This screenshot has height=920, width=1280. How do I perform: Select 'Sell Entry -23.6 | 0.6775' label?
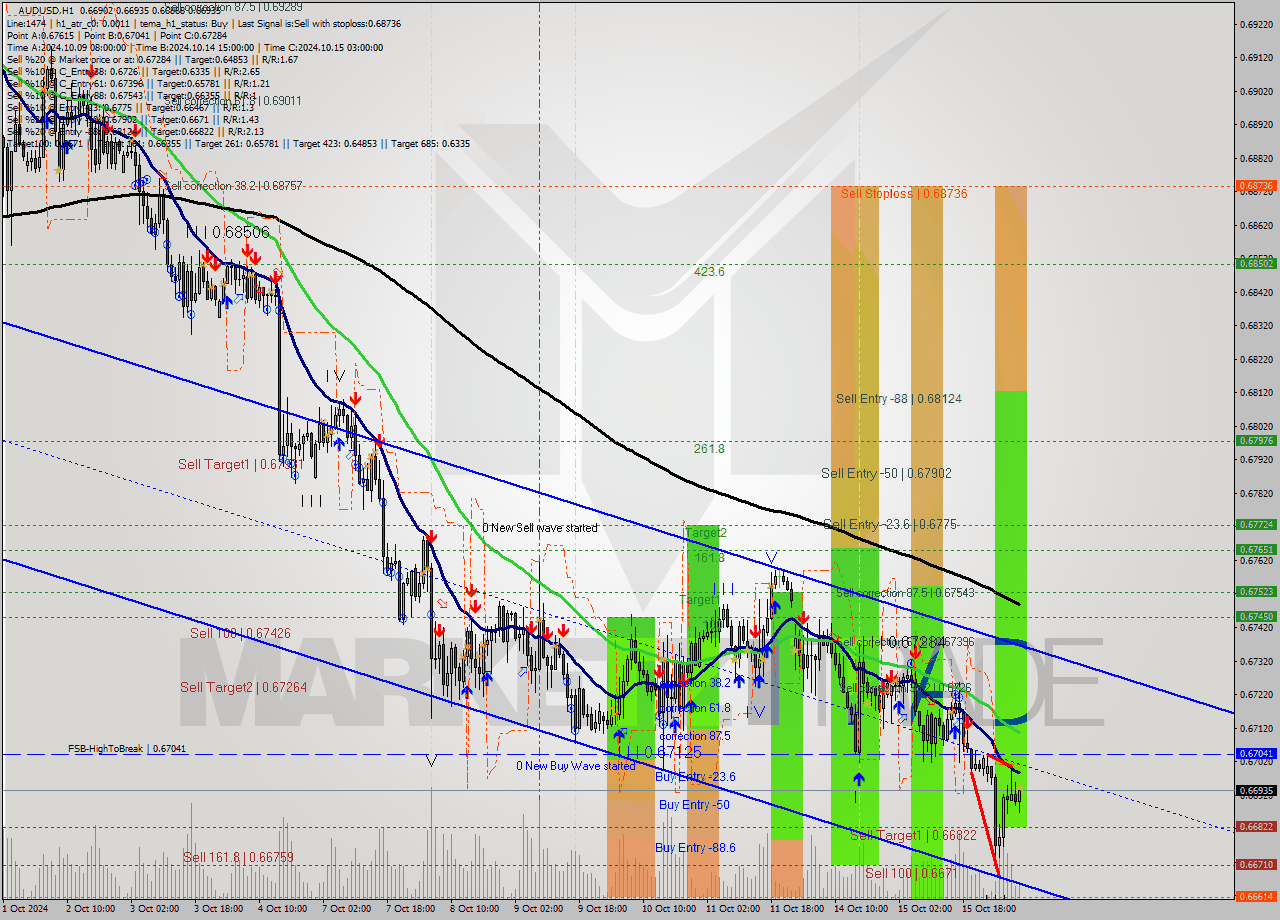click(x=891, y=523)
